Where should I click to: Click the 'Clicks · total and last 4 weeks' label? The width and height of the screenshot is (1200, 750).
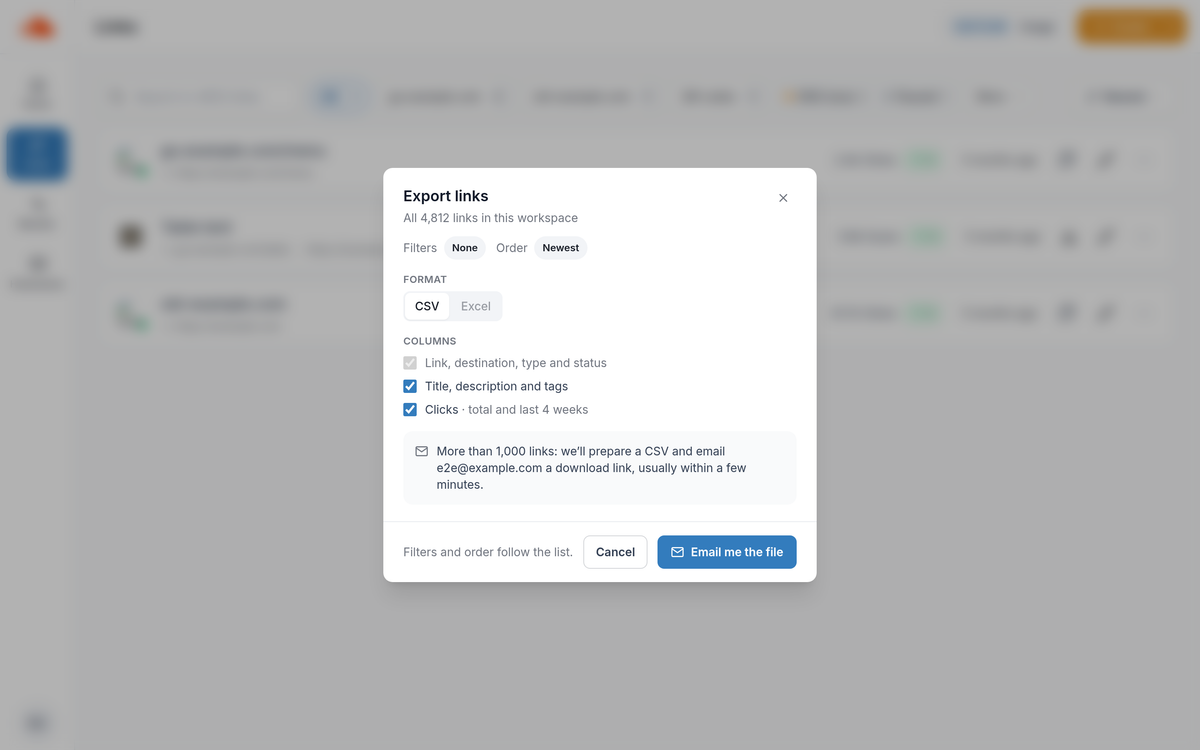coord(506,409)
